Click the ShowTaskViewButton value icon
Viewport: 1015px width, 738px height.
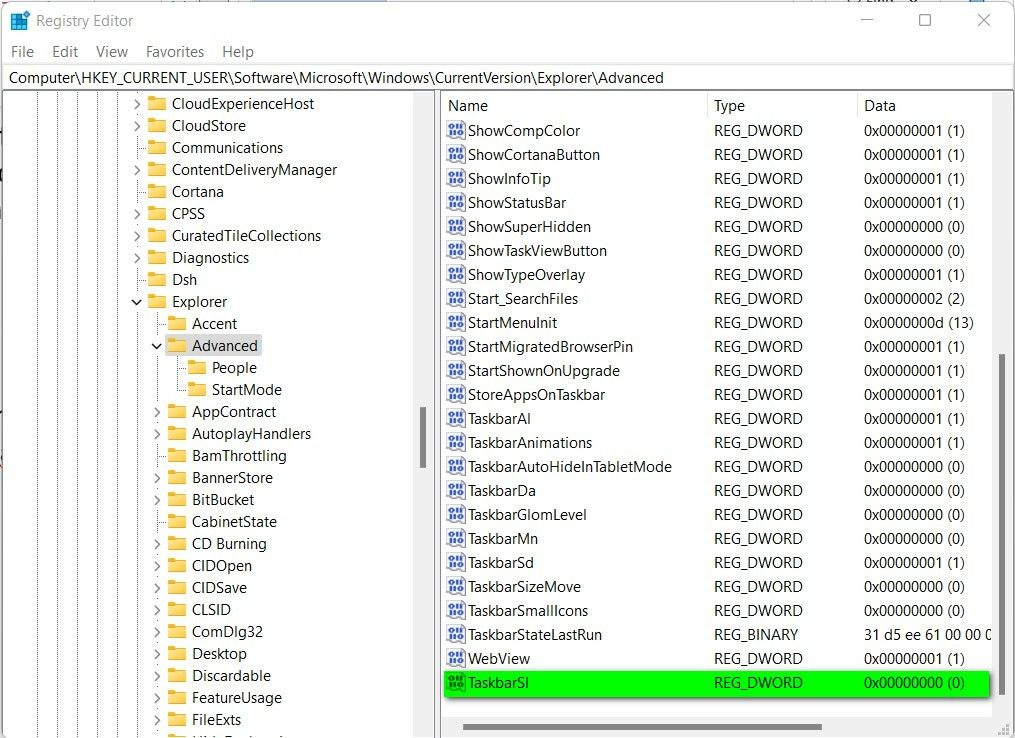(x=456, y=250)
